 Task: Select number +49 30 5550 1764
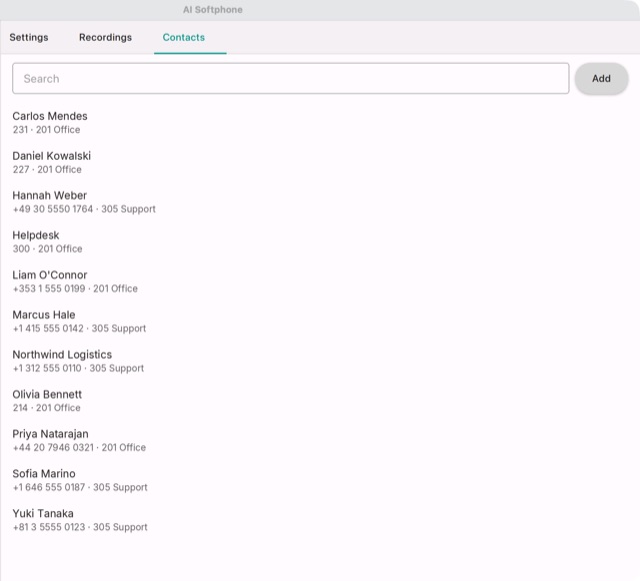click(x=53, y=209)
